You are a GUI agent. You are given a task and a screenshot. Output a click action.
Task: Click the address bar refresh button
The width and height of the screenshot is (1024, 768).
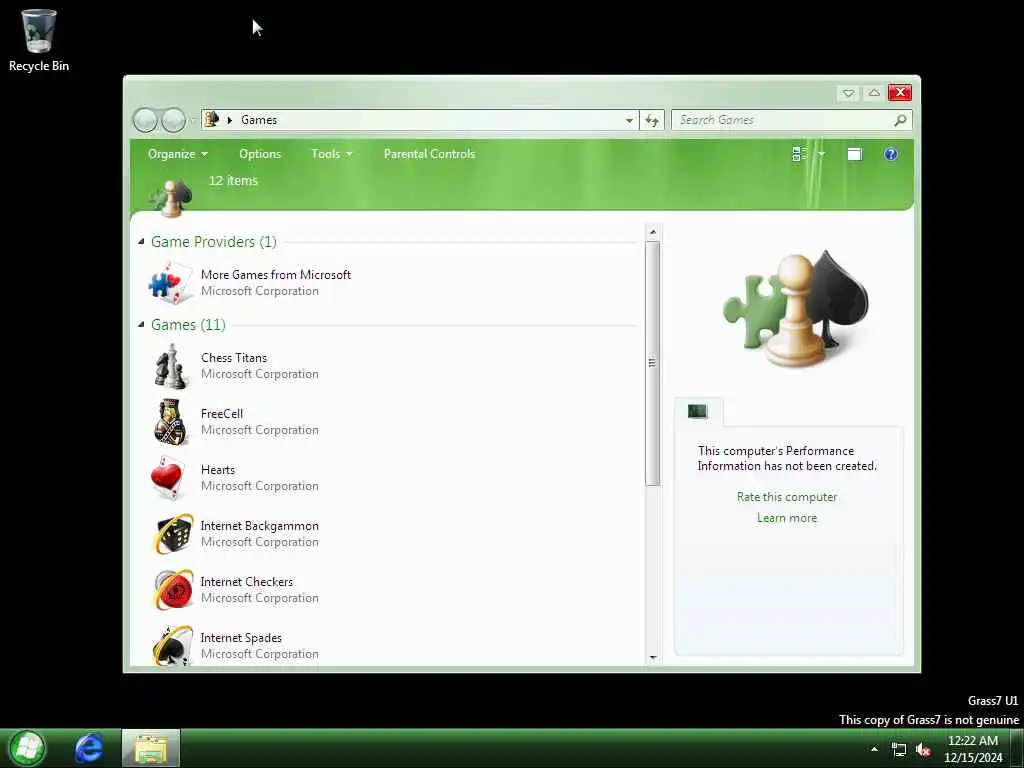tap(652, 120)
